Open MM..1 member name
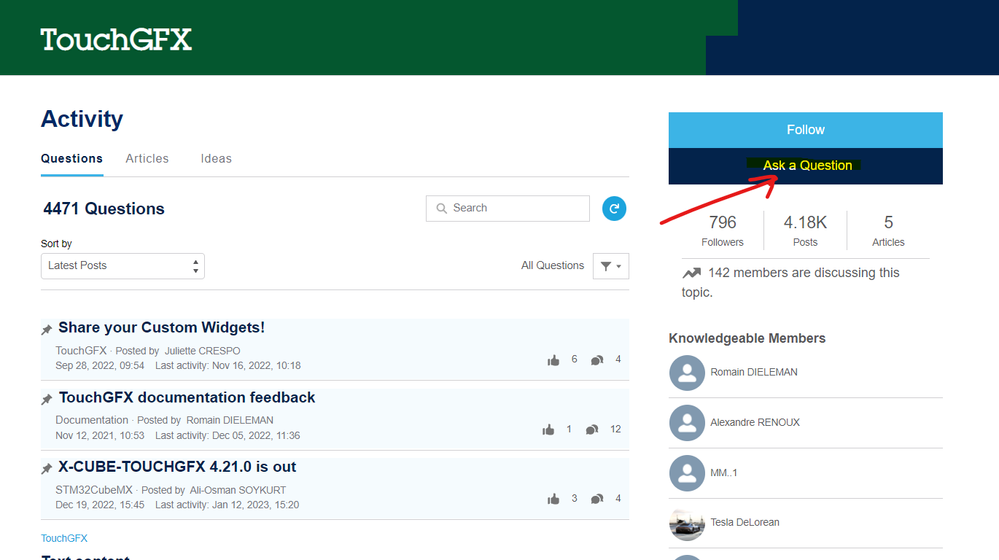This screenshot has height=560, width=999. pos(724,473)
